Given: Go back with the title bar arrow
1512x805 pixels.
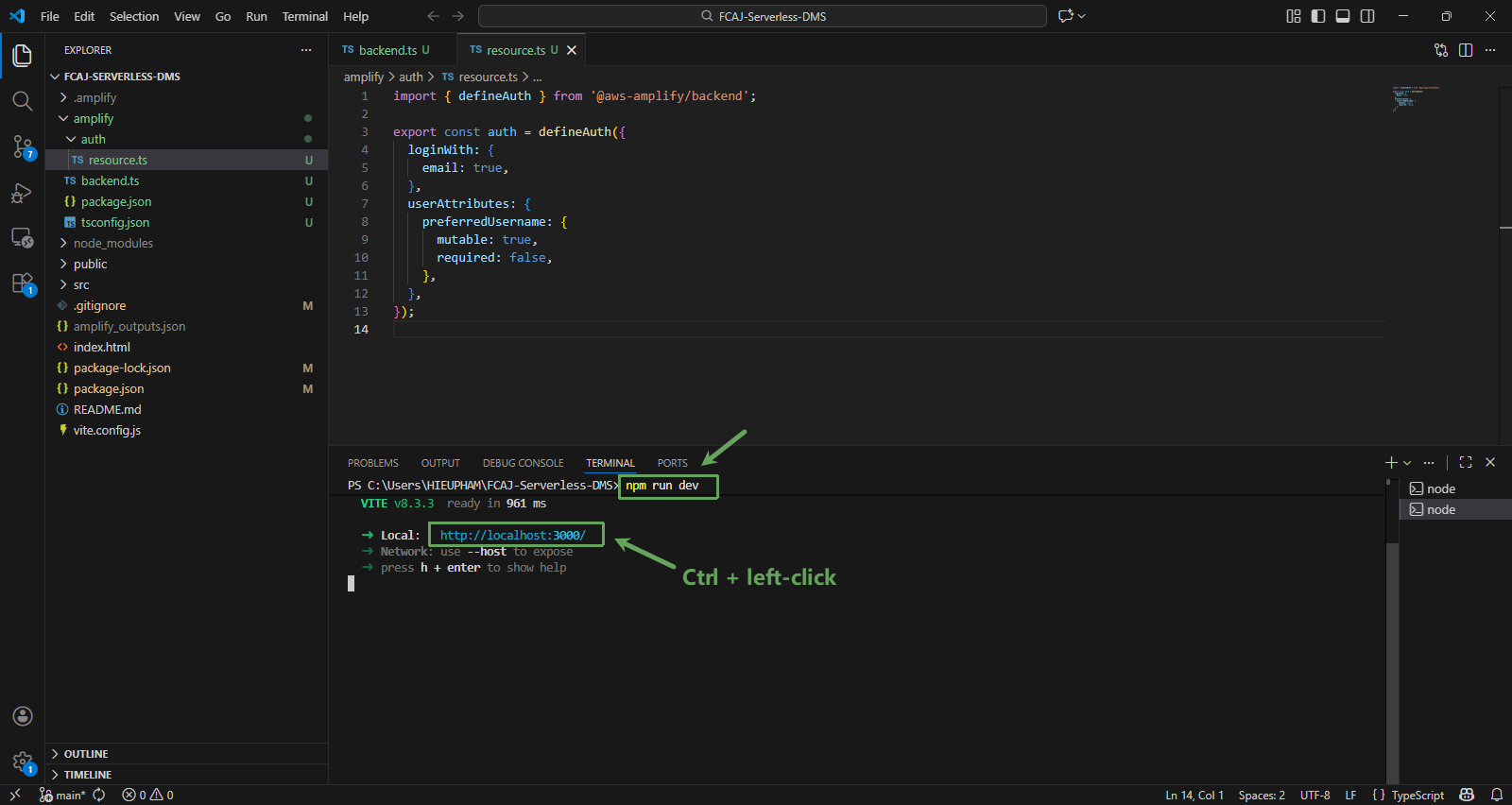Looking at the screenshot, I should coord(433,16).
